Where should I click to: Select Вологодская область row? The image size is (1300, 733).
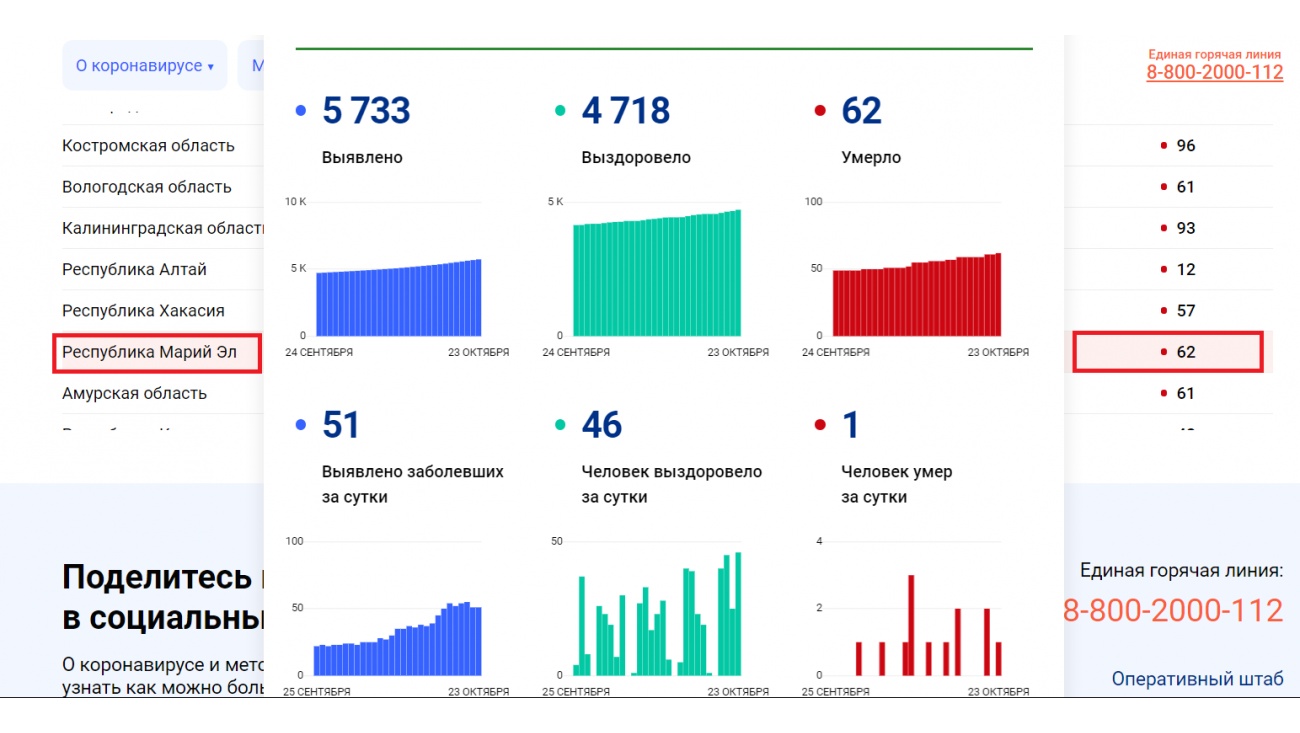(146, 187)
